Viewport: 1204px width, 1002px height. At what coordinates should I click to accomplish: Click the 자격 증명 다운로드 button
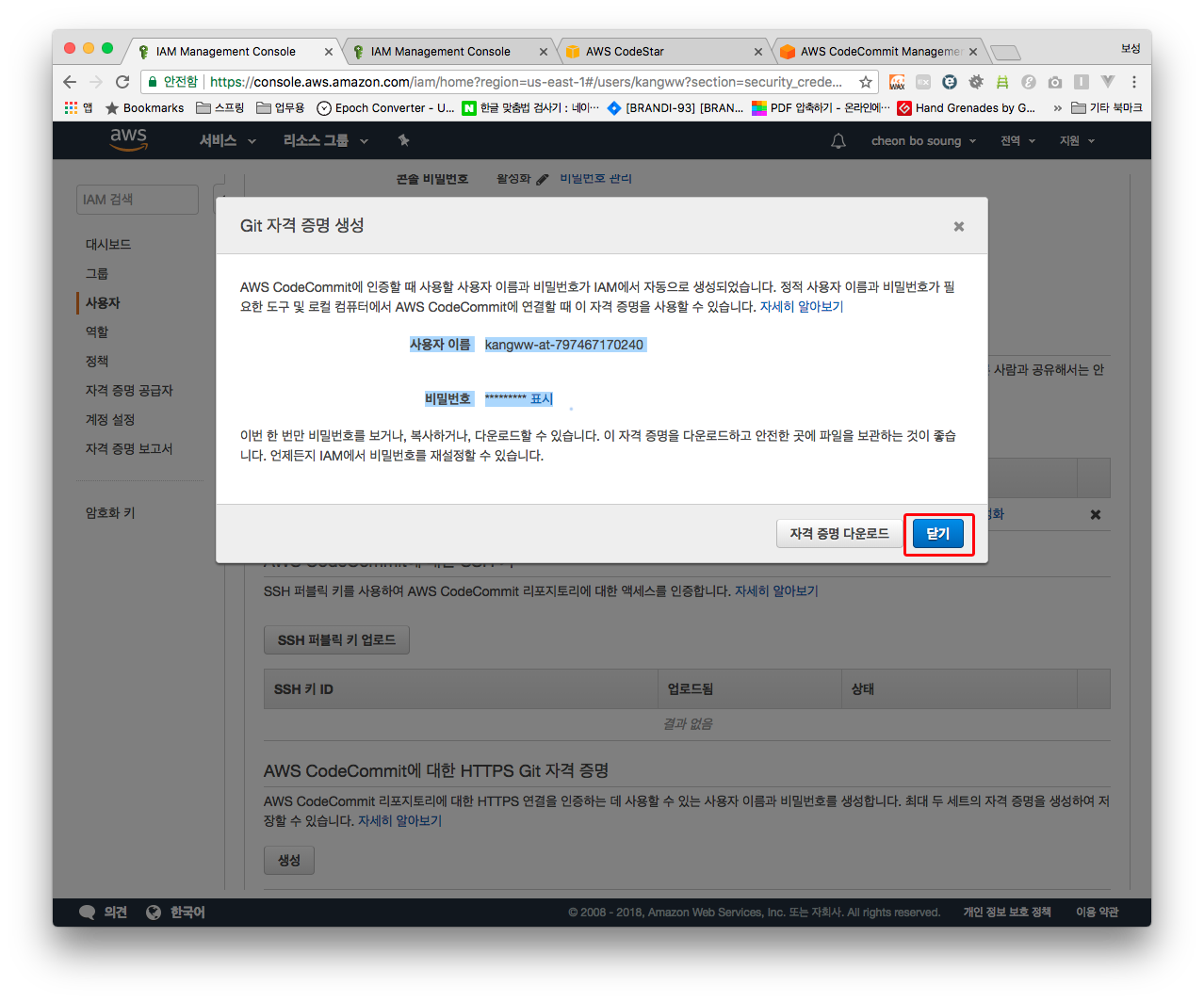[838, 534]
